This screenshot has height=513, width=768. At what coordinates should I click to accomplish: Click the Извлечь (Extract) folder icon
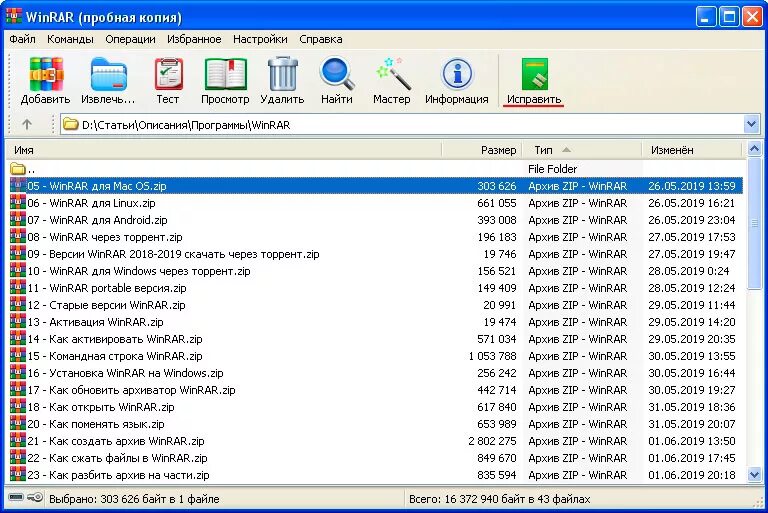pos(109,74)
